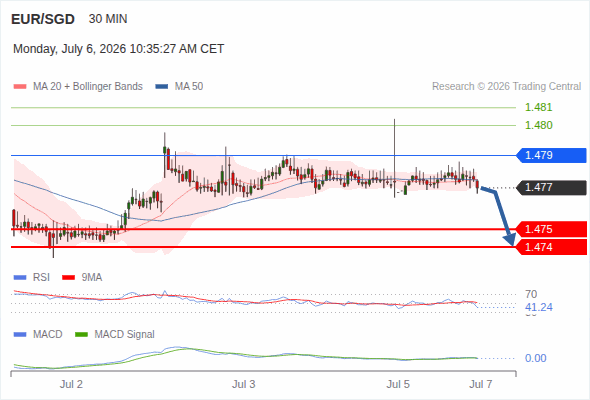
Task: Click the 1.481 resistance level label
Action: click(x=539, y=108)
